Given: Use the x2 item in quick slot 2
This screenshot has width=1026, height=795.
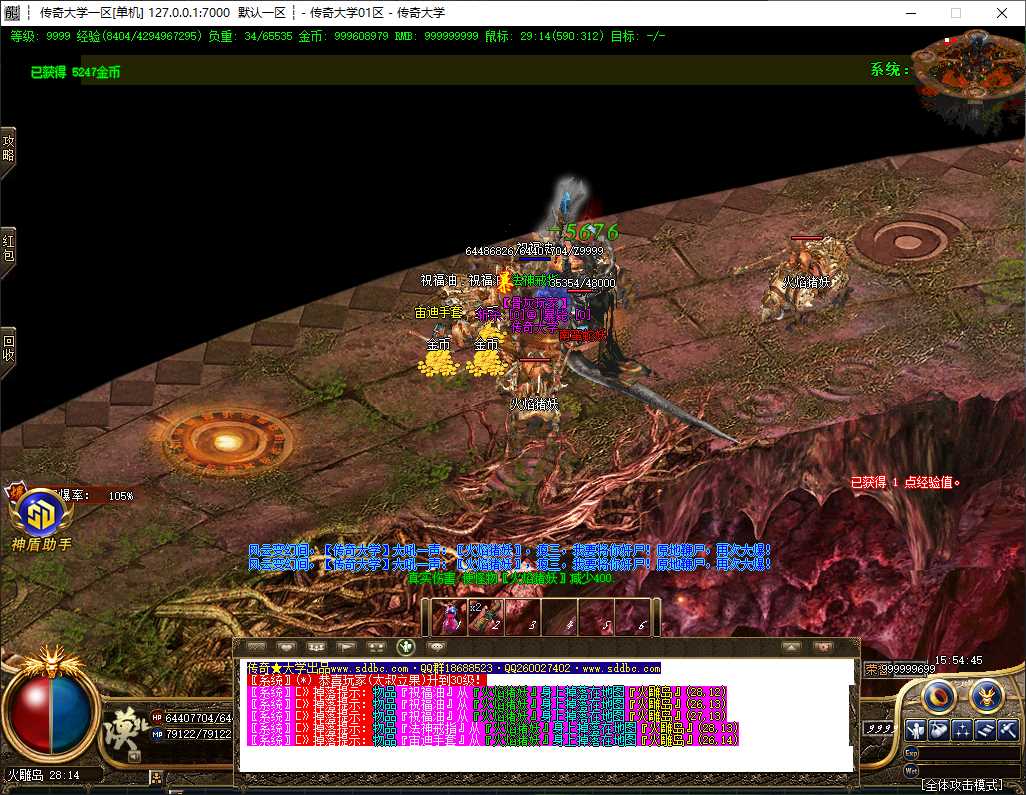Looking at the screenshot, I should (486, 617).
